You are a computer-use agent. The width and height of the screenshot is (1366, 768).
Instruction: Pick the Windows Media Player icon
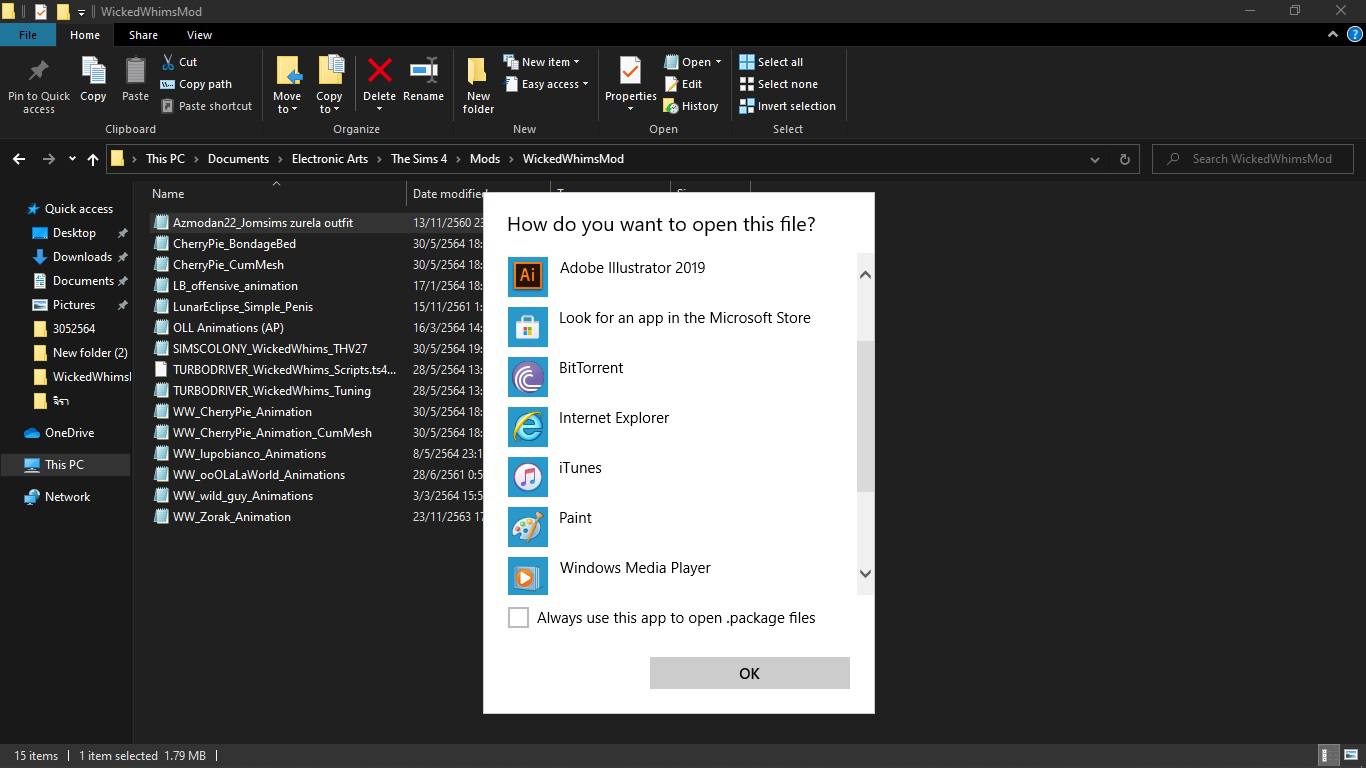pos(528,577)
